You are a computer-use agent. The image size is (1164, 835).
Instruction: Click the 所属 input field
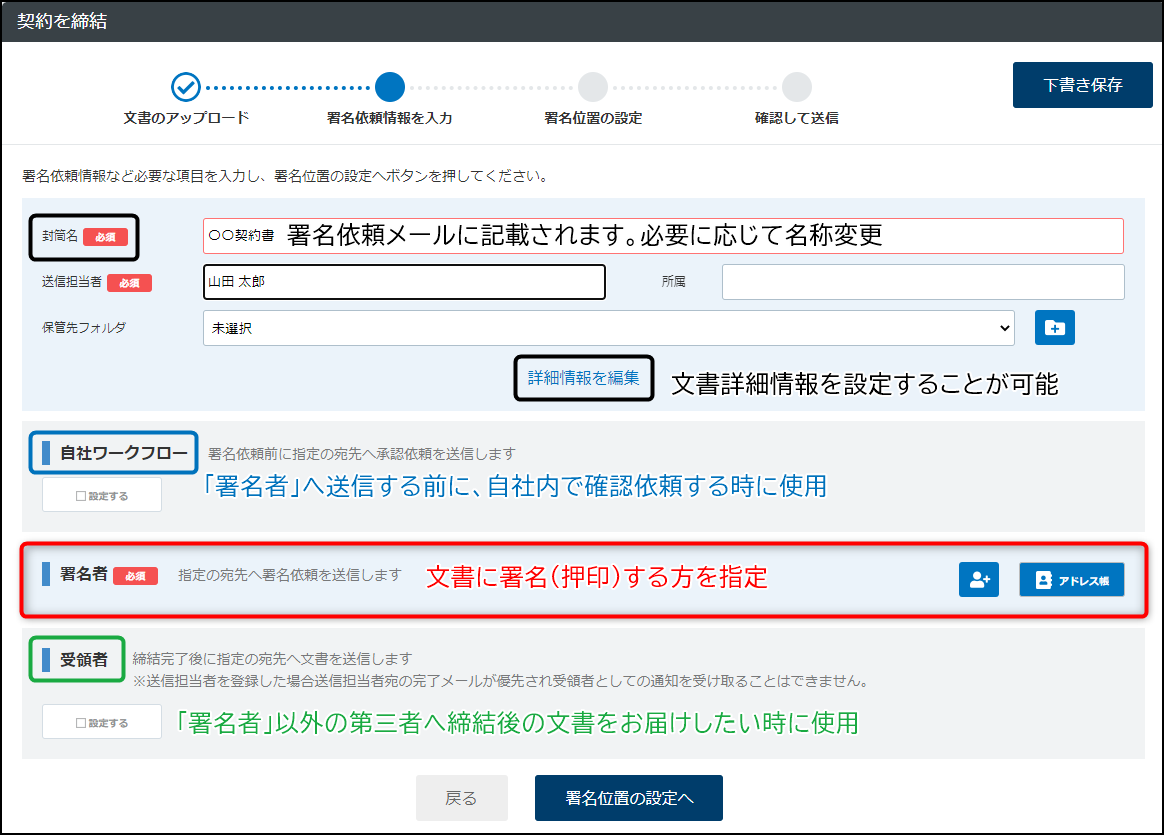[922, 282]
